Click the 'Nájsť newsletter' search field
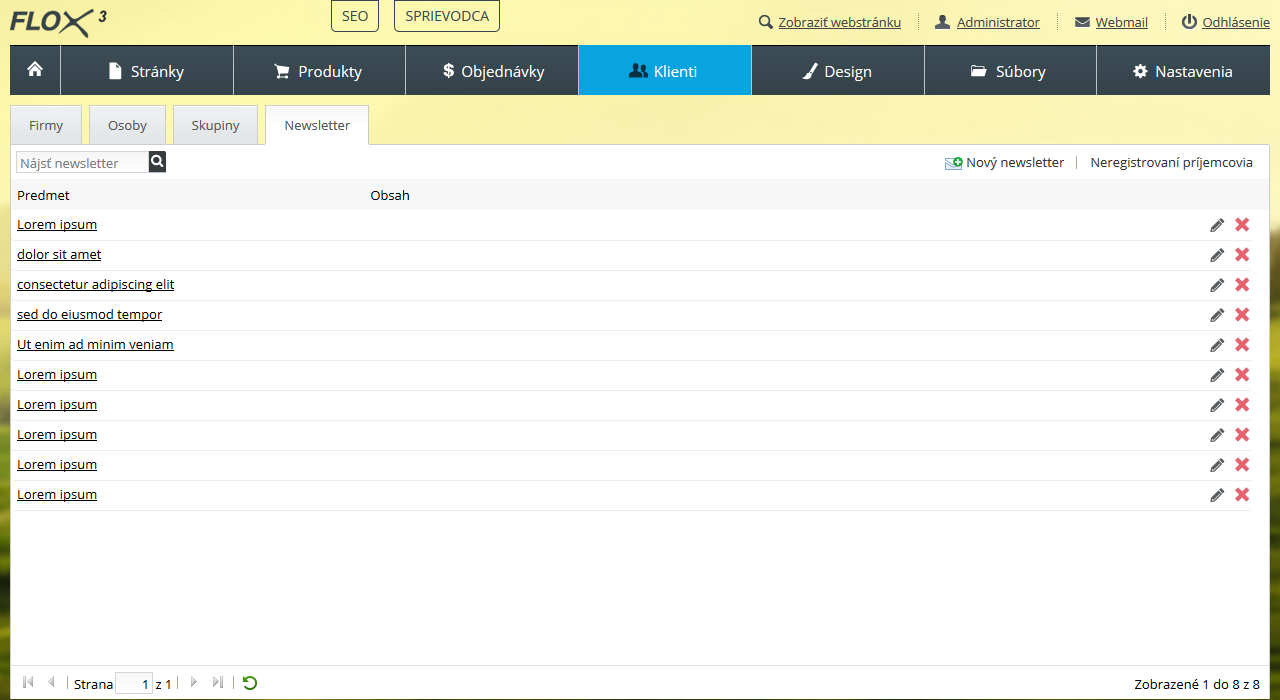Image resolution: width=1280 pixels, height=700 pixels. click(x=82, y=163)
